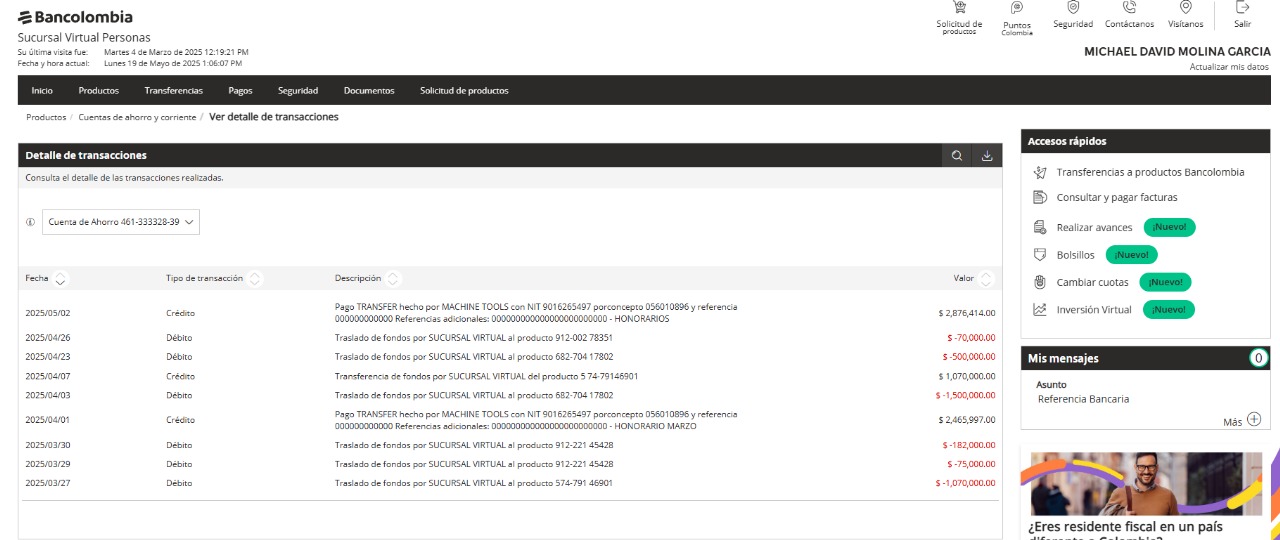Click Cuentas de ahorro y corriente breadcrumb

137,117
